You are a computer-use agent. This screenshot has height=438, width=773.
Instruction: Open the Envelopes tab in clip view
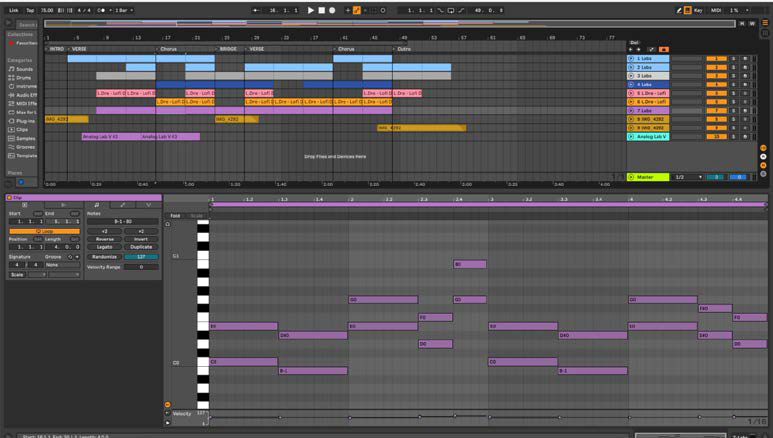(x=122, y=205)
